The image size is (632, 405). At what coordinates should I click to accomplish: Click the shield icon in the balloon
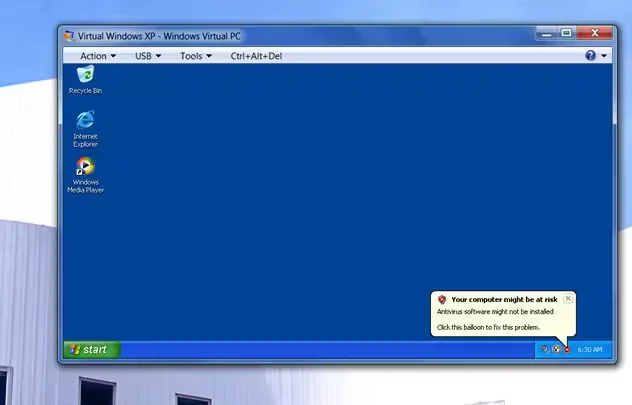(x=442, y=299)
